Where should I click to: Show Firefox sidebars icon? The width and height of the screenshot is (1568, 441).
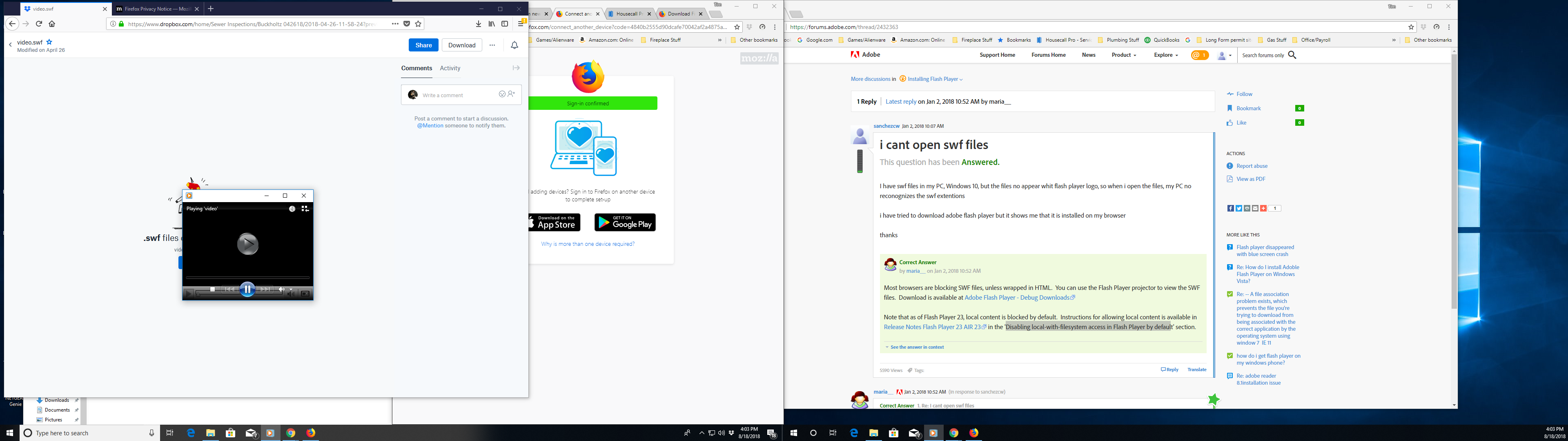pyautogui.click(x=505, y=24)
